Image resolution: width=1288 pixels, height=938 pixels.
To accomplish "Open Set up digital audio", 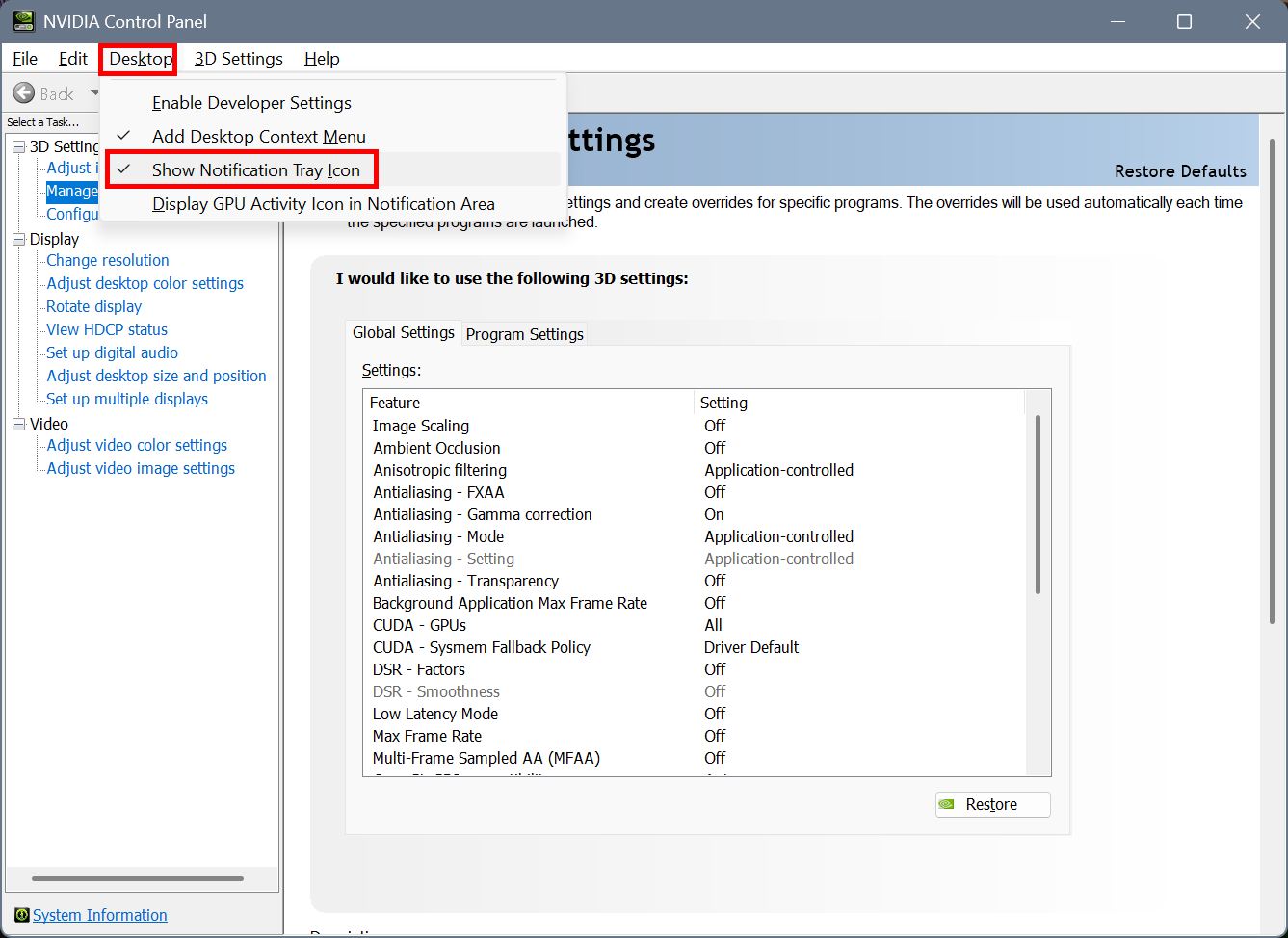I will pos(113,352).
